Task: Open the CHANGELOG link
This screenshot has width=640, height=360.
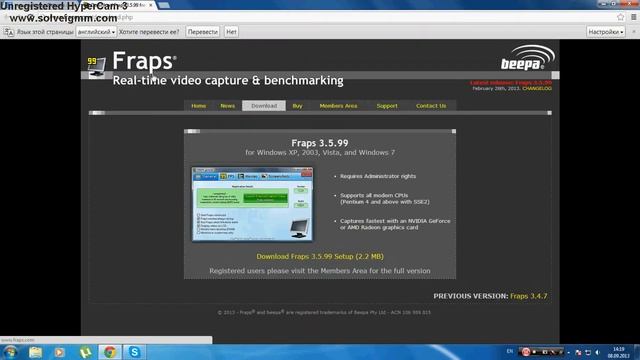Action: (x=537, y=88)
